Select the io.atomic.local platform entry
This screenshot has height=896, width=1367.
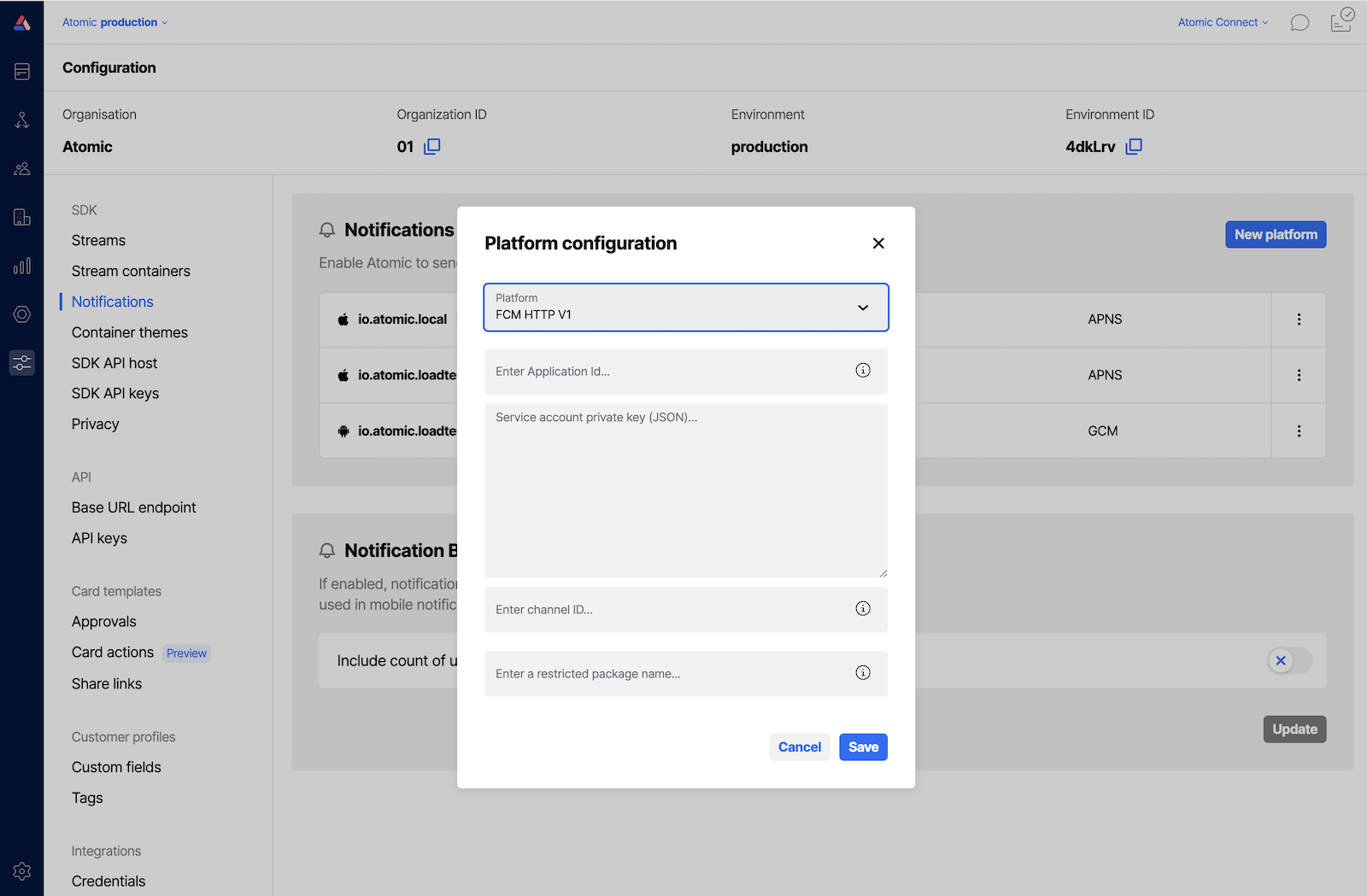pyautogui.click(x=402, y=319)
